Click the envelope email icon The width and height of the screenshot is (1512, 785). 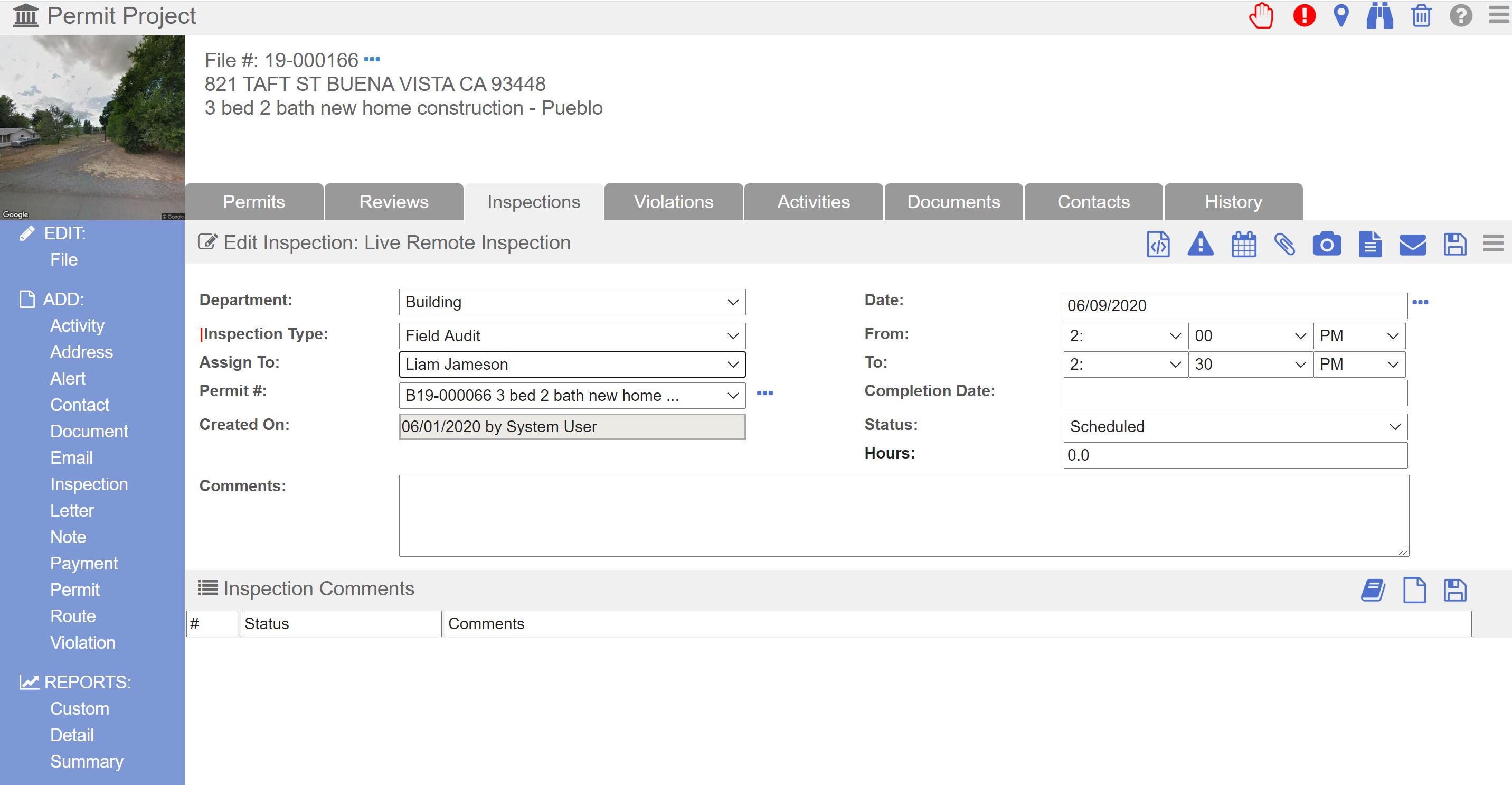point(1412,244)
